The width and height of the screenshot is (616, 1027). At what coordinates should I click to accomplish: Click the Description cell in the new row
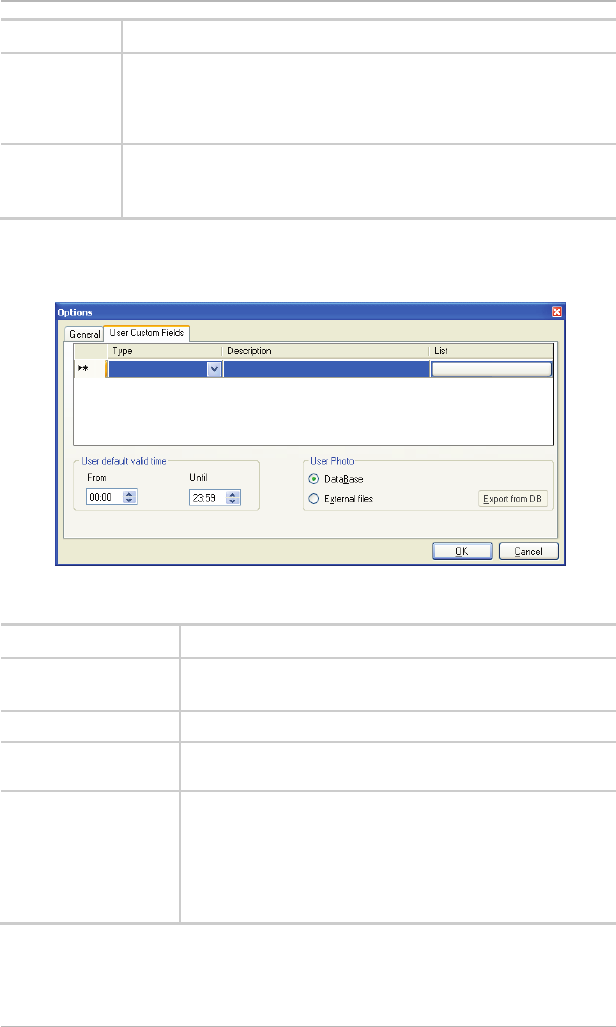[x=326, y=369]
